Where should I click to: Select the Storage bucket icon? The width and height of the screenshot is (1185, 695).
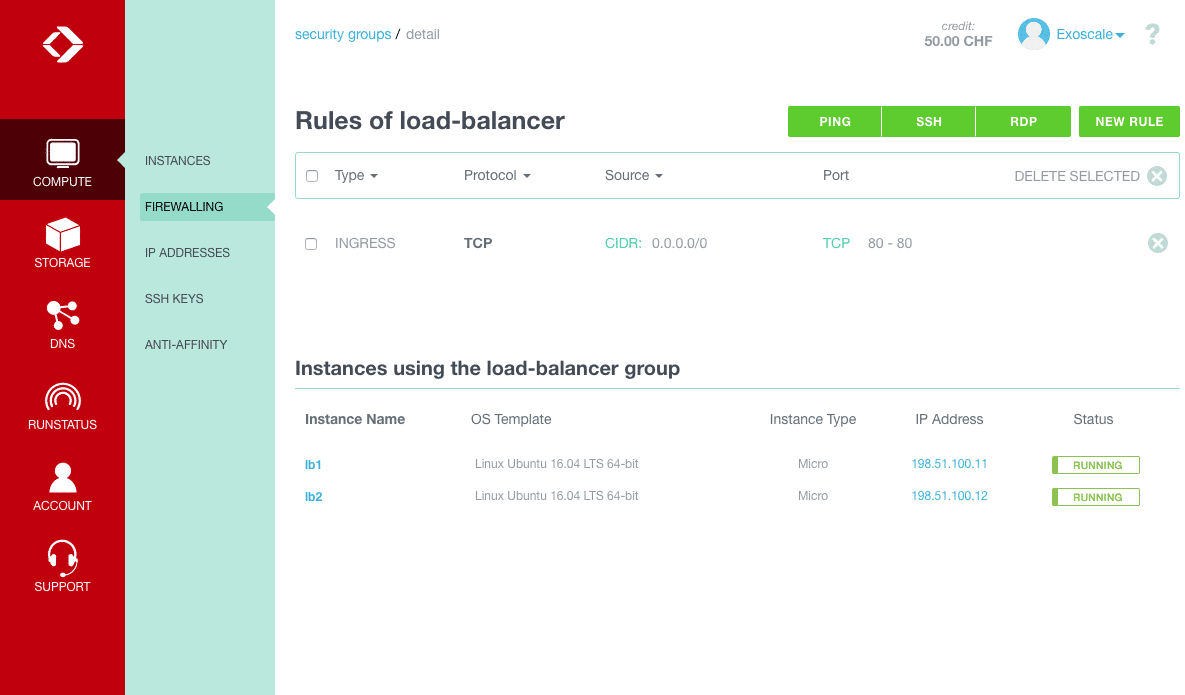pos(62,235)
